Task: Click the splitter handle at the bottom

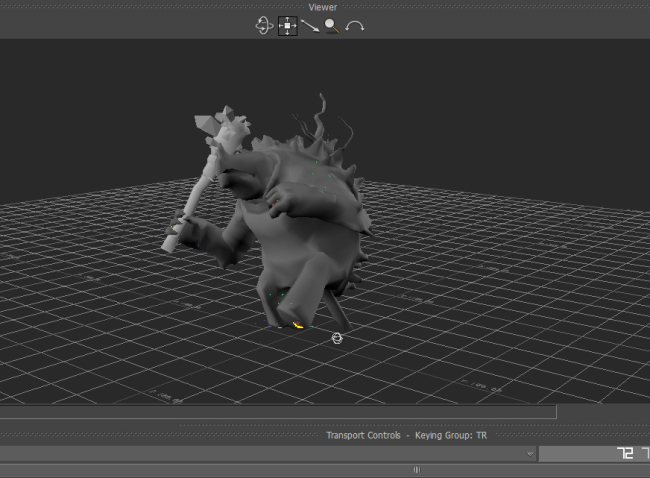Action: [x=416, y=469]
